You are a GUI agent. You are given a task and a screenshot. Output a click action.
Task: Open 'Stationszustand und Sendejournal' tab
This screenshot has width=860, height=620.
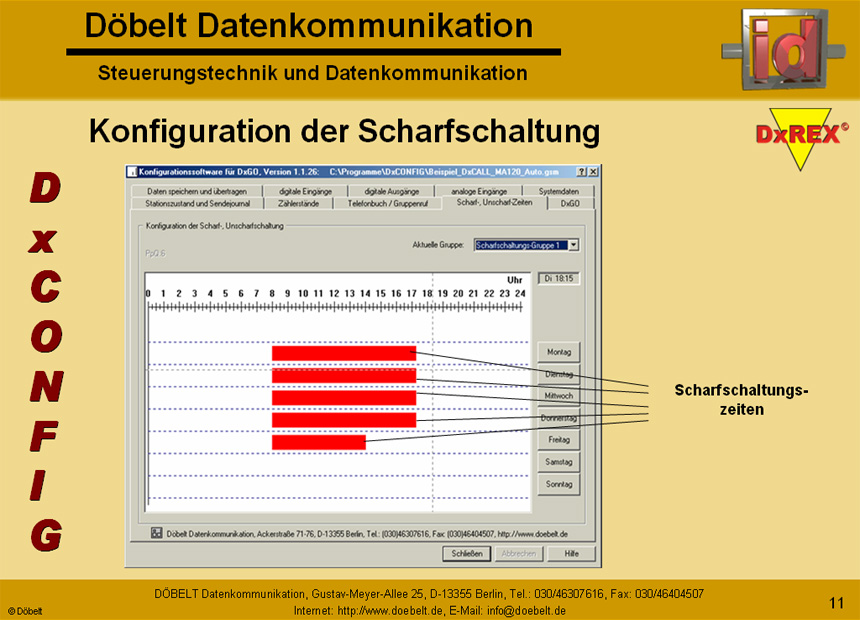[197, 204]
